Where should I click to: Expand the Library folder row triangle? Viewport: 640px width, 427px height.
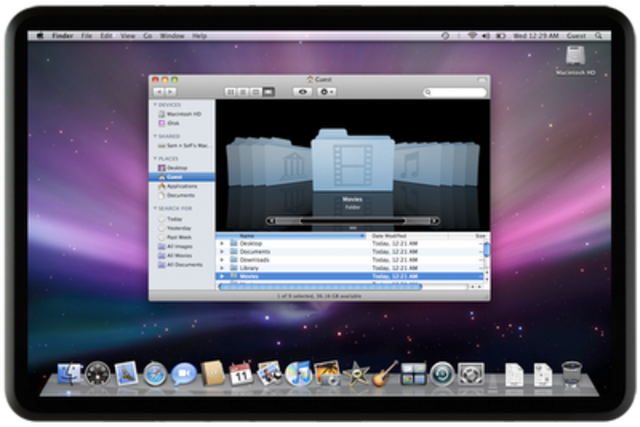click(x=222, y=268)
